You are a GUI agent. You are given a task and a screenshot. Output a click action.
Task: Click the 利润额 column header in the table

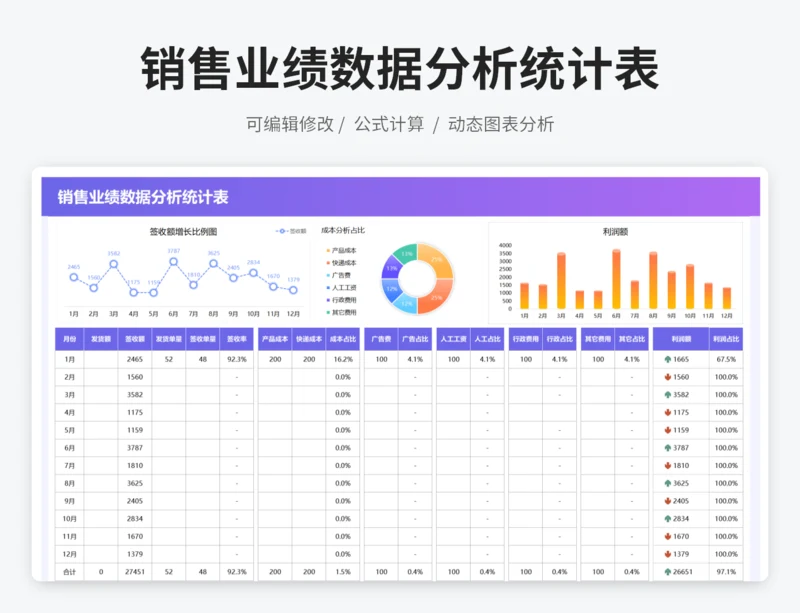(x=681, y=339)
